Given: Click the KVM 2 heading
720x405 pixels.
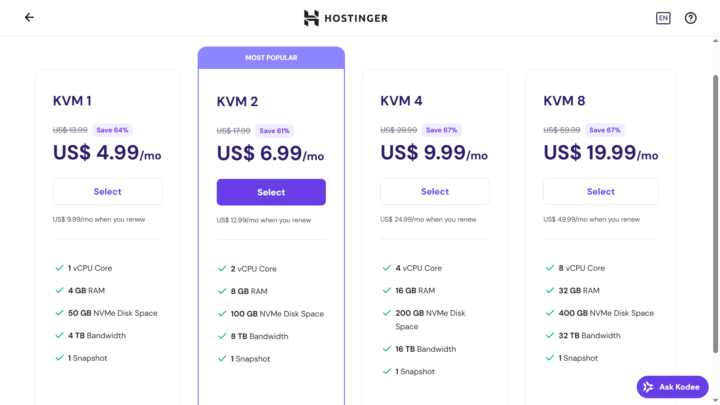Looking at the screenshot, I should pyautogui.click(x=237, y=101).
